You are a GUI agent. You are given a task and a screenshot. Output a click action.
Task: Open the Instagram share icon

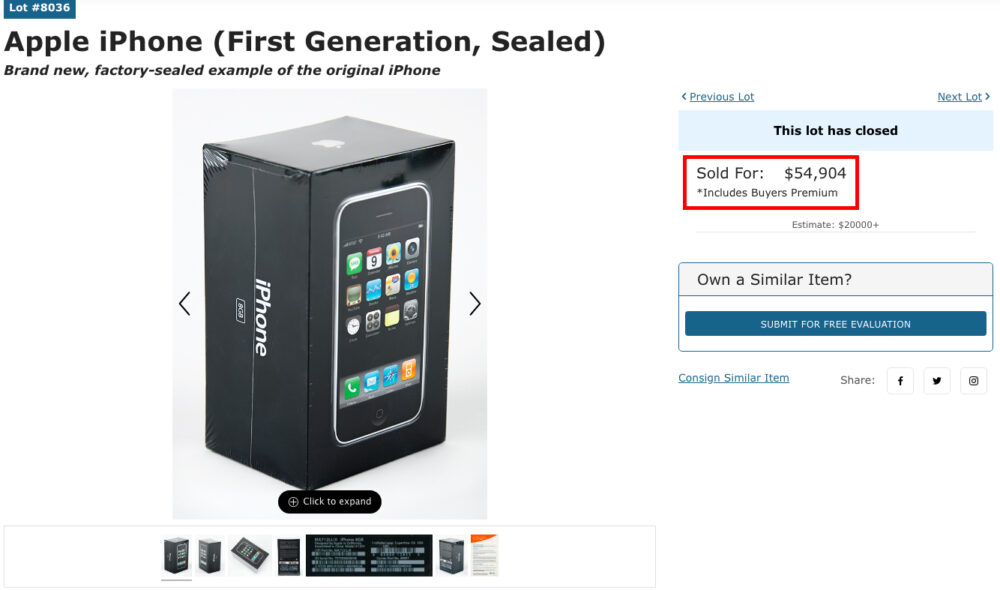[973, 381]
